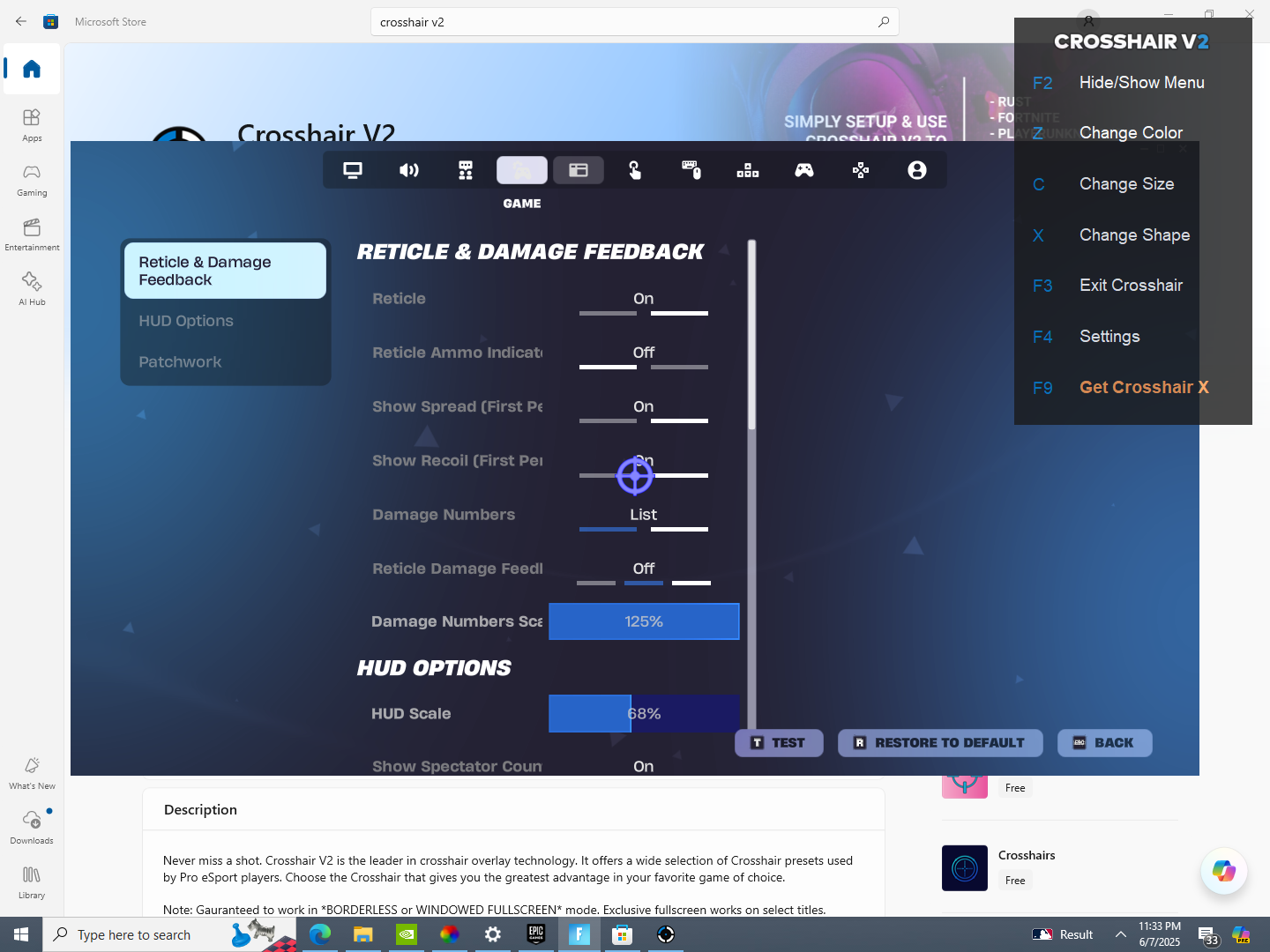
Task: Open the Account profile tab icon
Action: (x=917, y=170)
